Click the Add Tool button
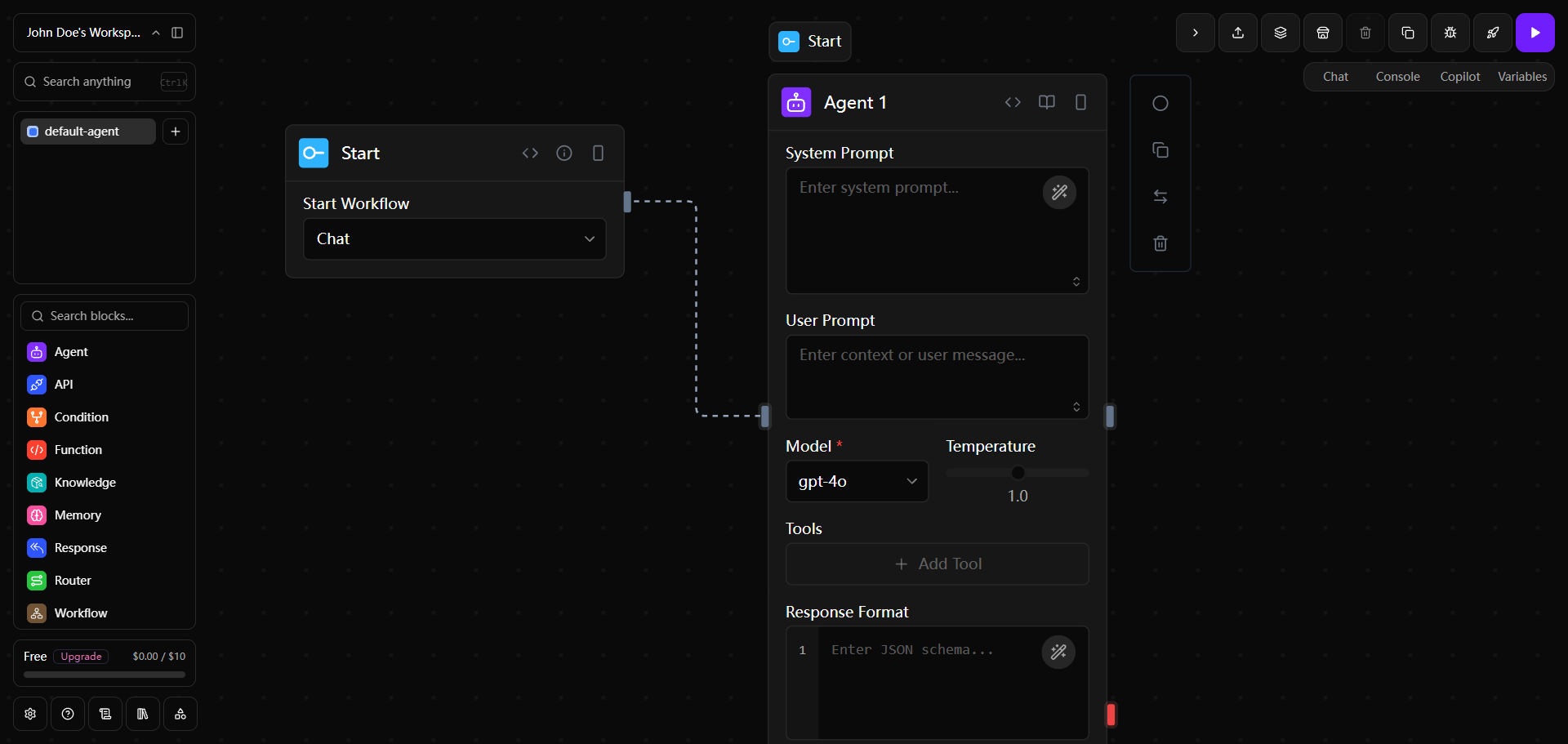Image resolution: width=1568 pixels, height=744 pixels. click(x=937, y=564)
